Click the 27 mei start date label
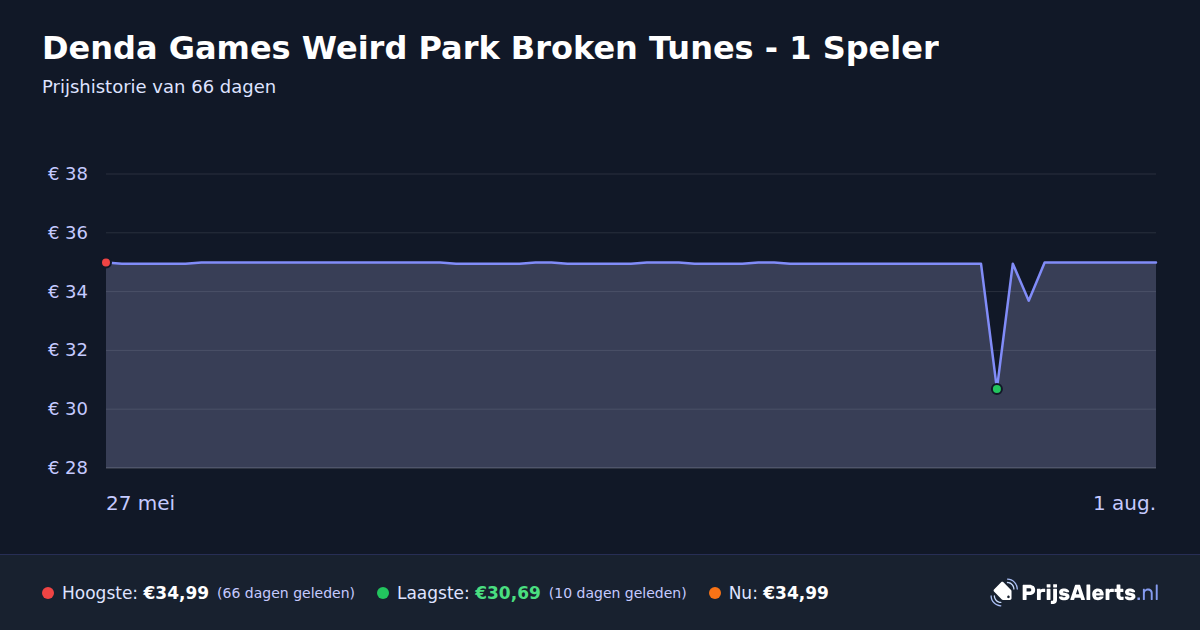 (x=140, y=503)
